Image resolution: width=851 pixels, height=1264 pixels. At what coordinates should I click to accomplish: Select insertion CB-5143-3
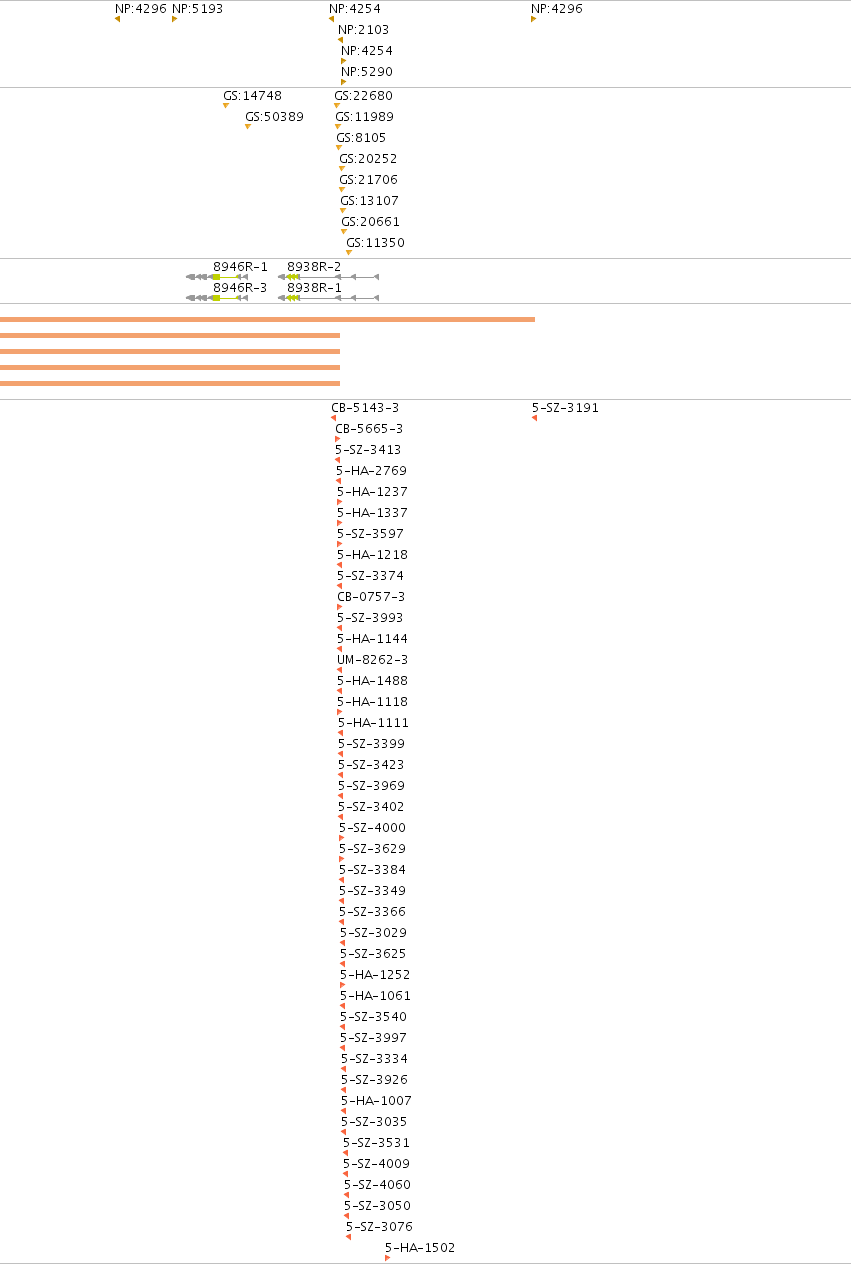(x=365, y=408)
